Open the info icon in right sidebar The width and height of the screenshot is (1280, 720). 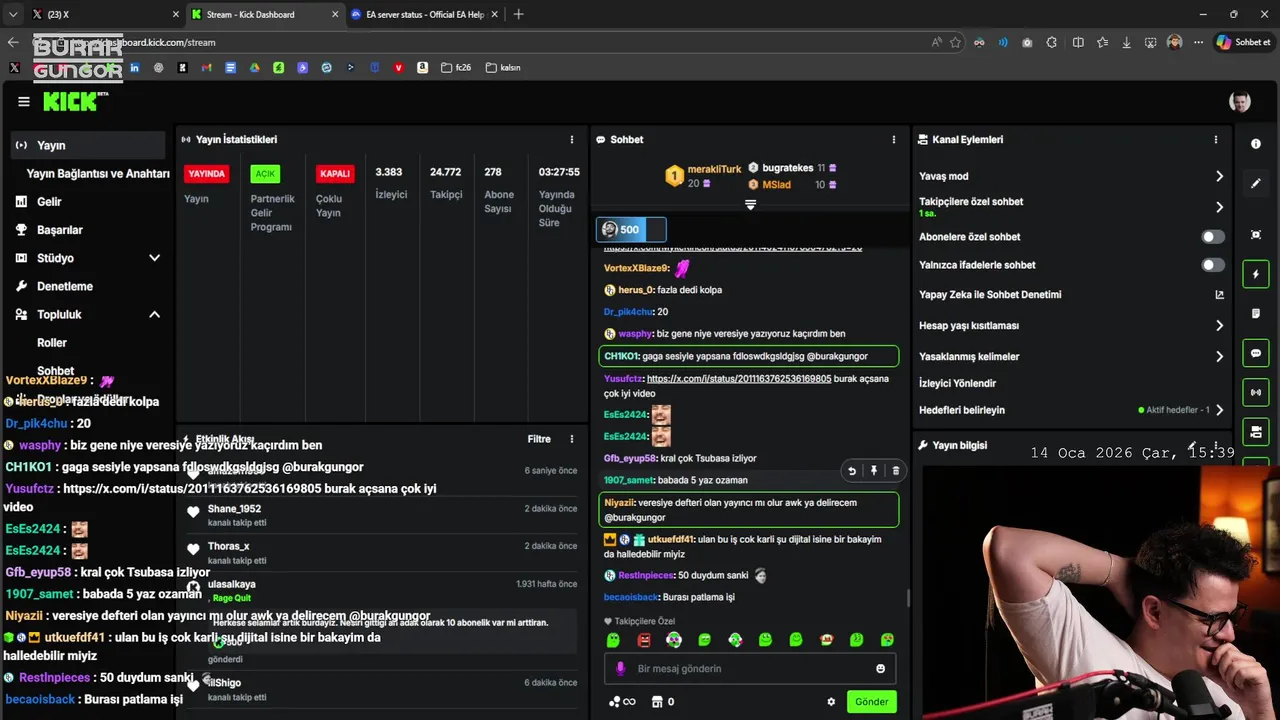click(x=1256, y=144)
